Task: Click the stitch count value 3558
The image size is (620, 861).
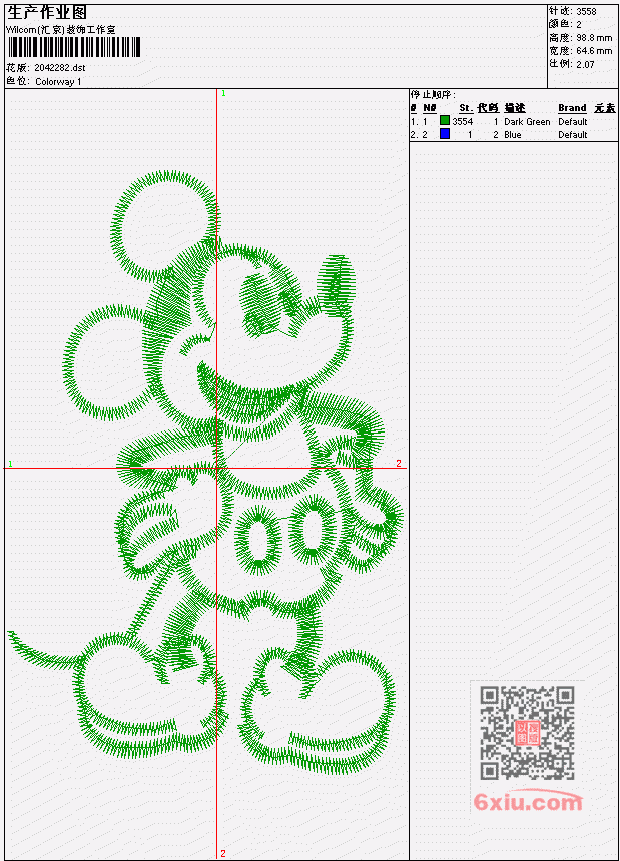Action: [x=586, y=11]
